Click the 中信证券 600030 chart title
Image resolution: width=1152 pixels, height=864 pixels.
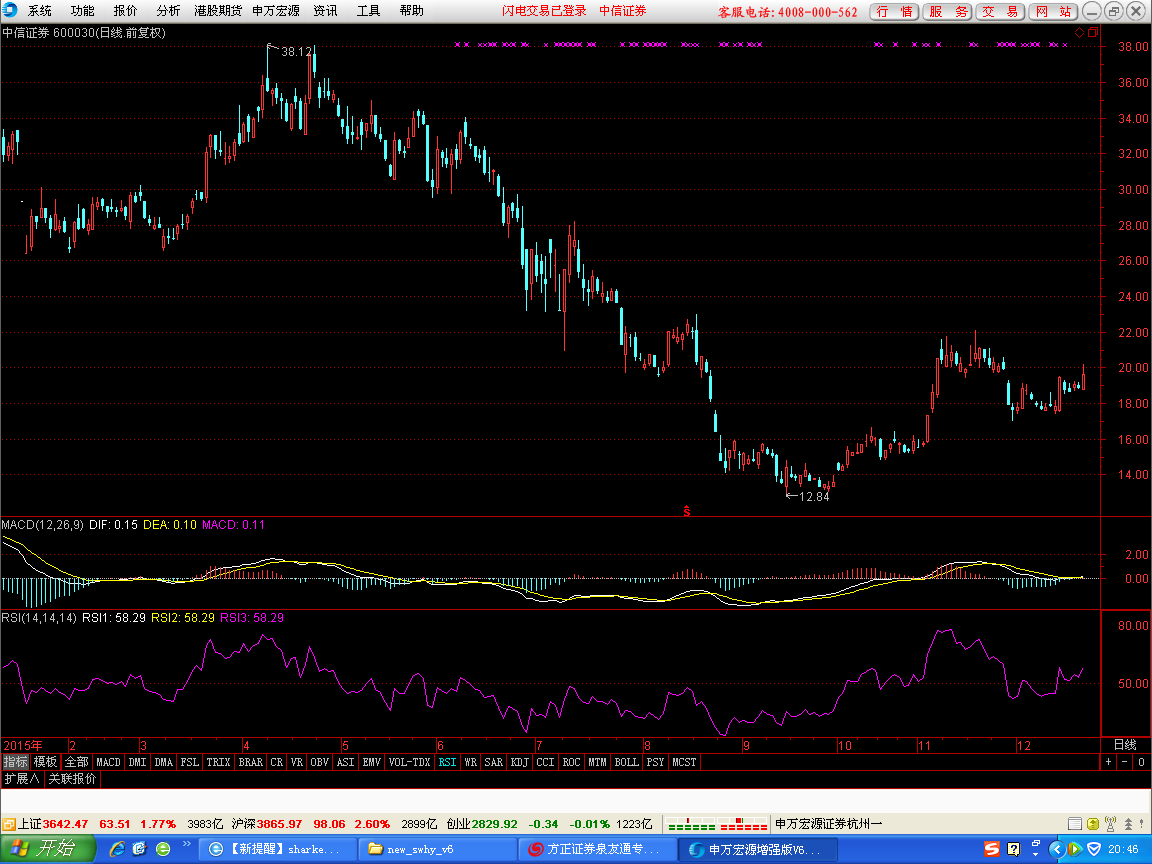coord(84,32)
